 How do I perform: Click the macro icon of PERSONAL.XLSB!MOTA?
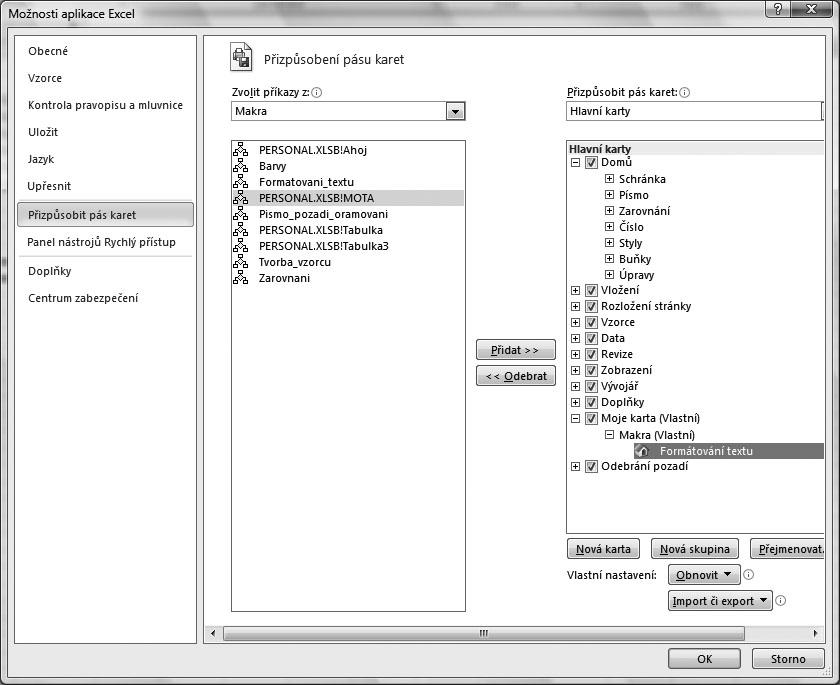[241, 198]
